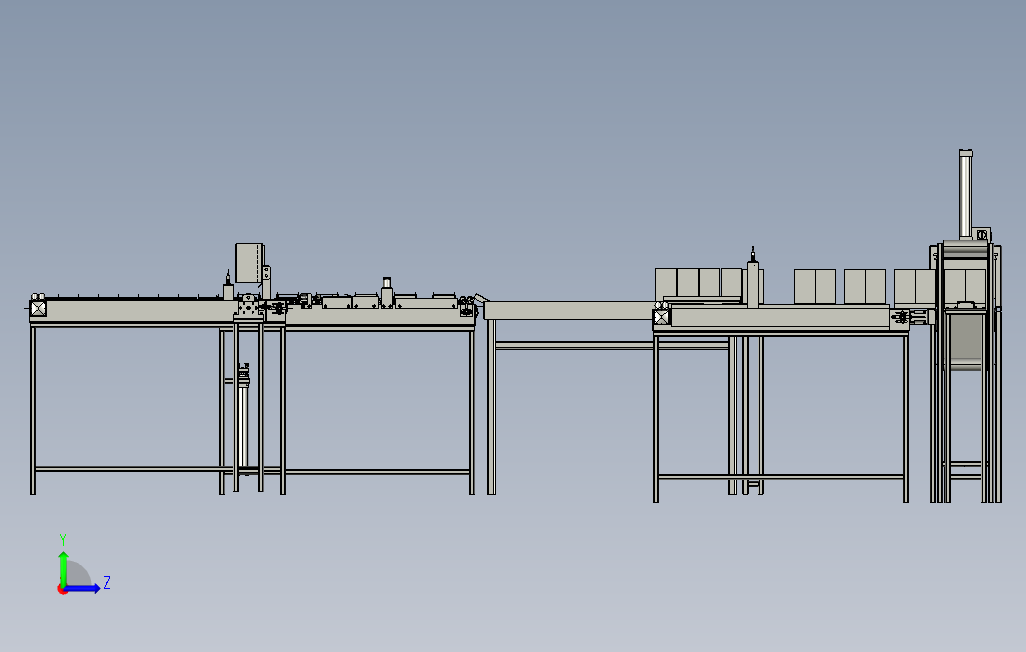This screenshot has width=1026, height=652.
Task: Select the tall vertical cylinder at far right
Action: tap(965, 194)
